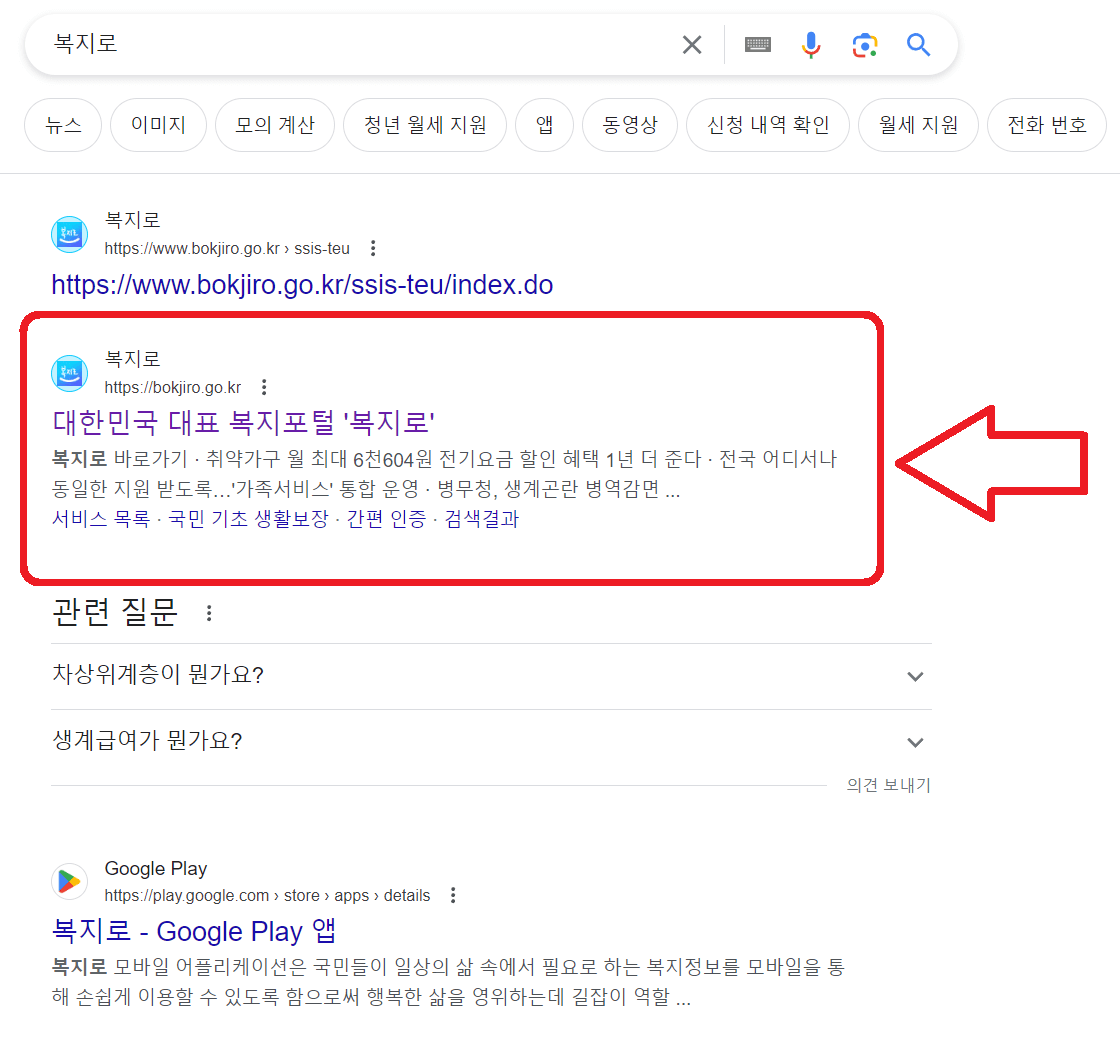Open the bokjiro.go.kr/ssis-teu/index.do result link

click(302, 285)
